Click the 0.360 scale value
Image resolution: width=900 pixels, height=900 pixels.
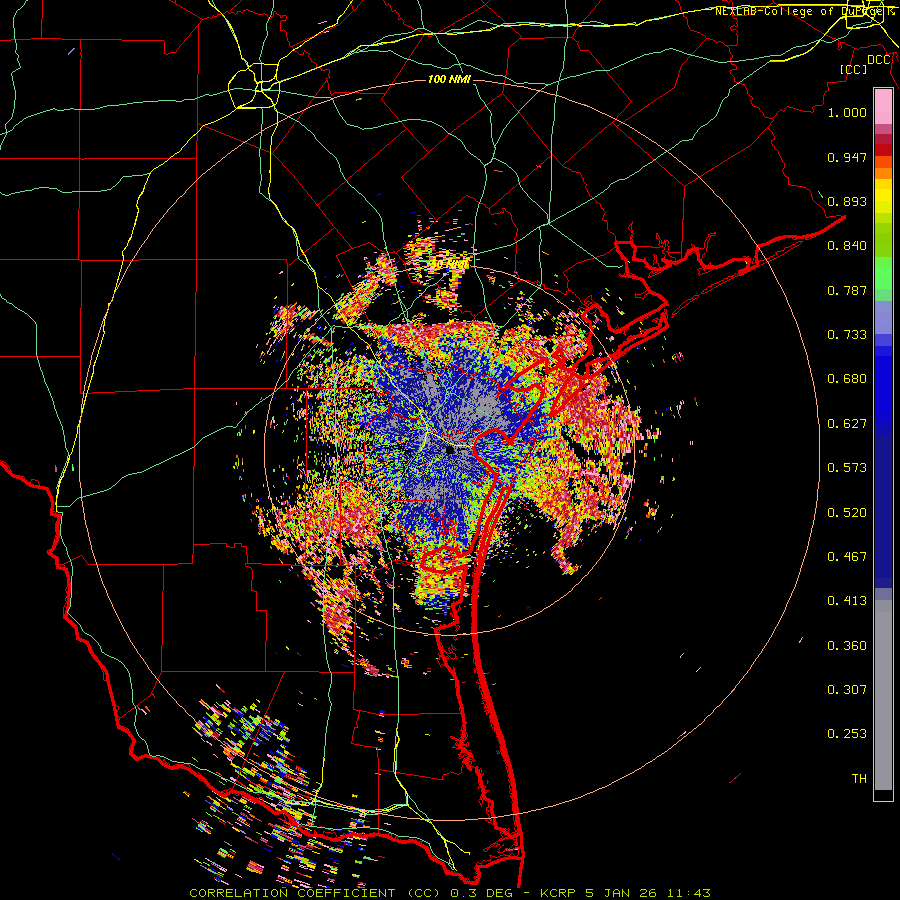click(x=847, y=645)
